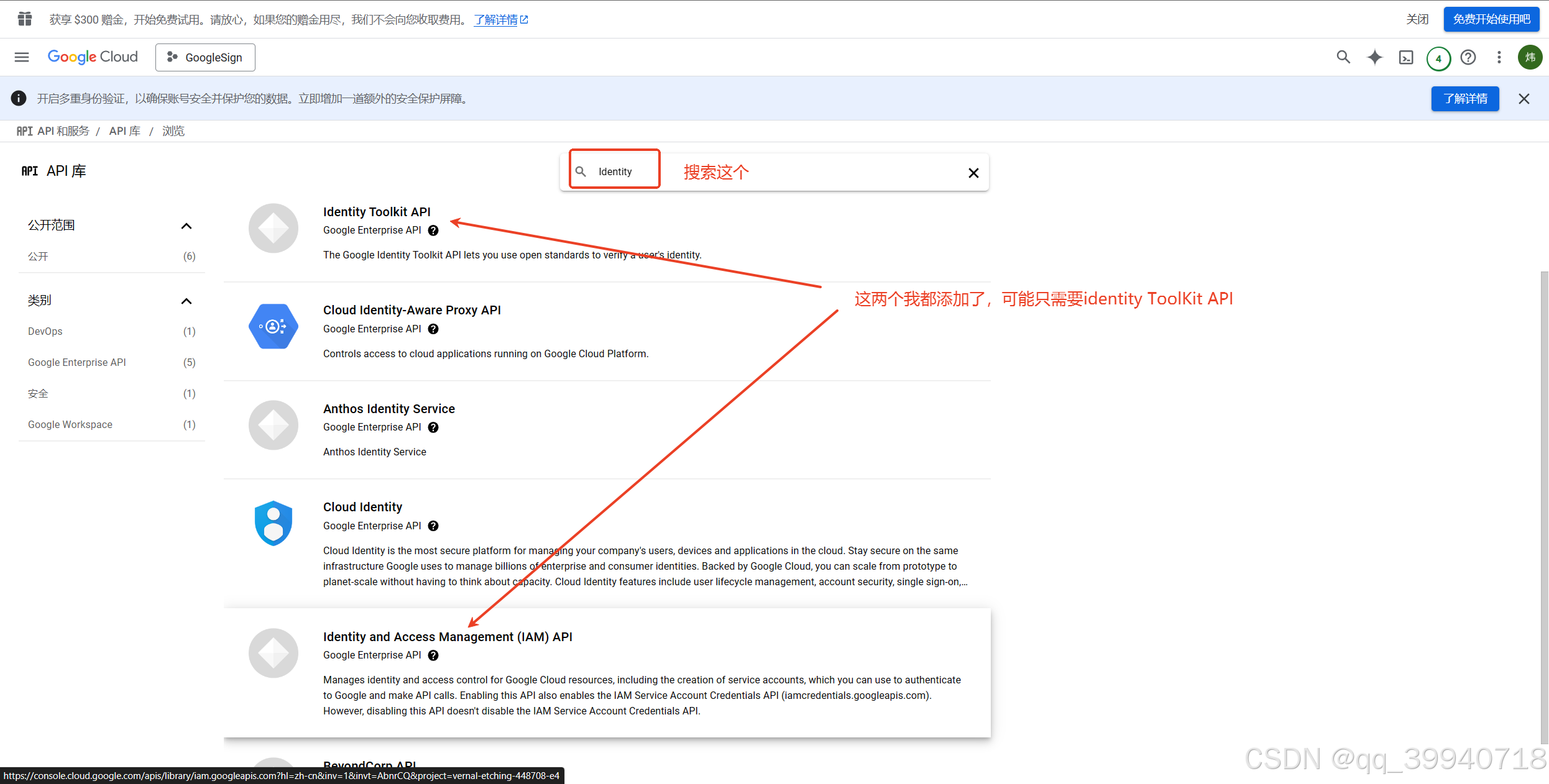The image size is (1549, 784).
Task: Collapse the 类别 filter section
Action: (186, 301)
